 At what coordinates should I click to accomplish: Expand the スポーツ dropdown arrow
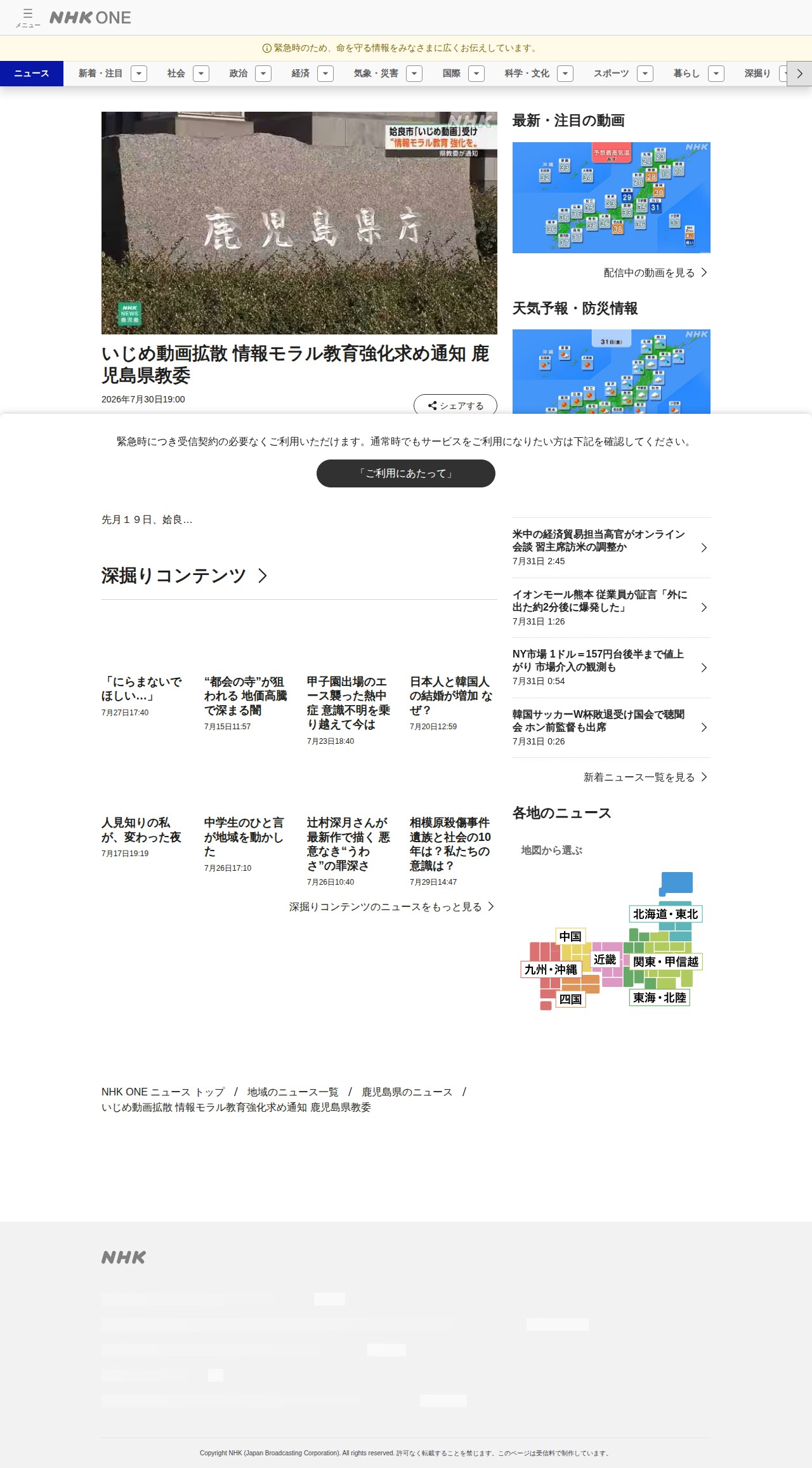[x=645, y=74]
